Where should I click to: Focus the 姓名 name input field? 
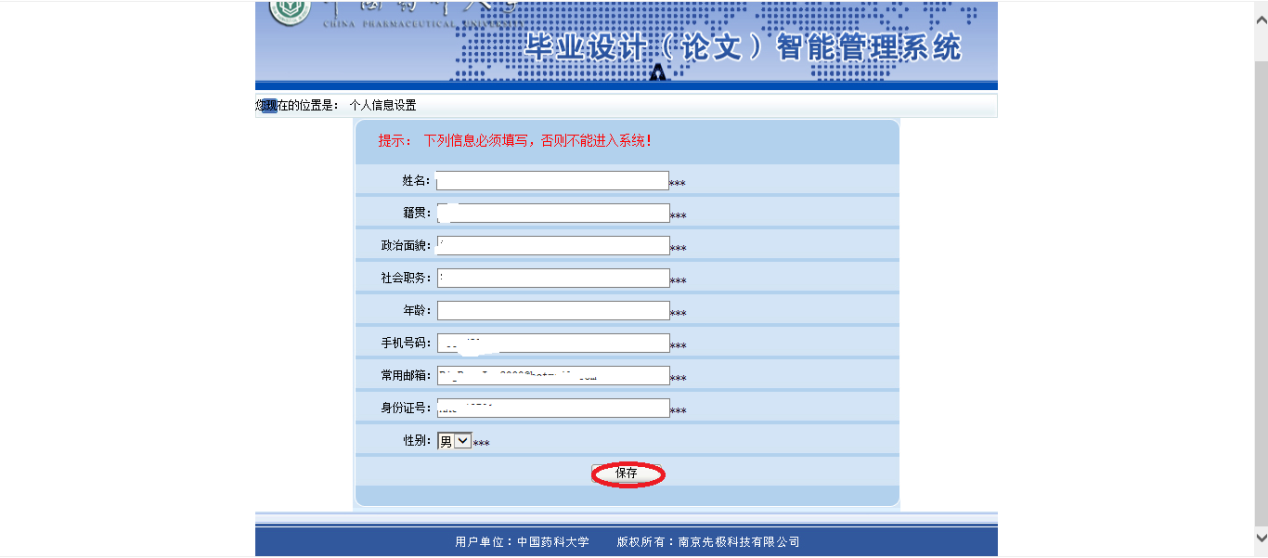552,181
